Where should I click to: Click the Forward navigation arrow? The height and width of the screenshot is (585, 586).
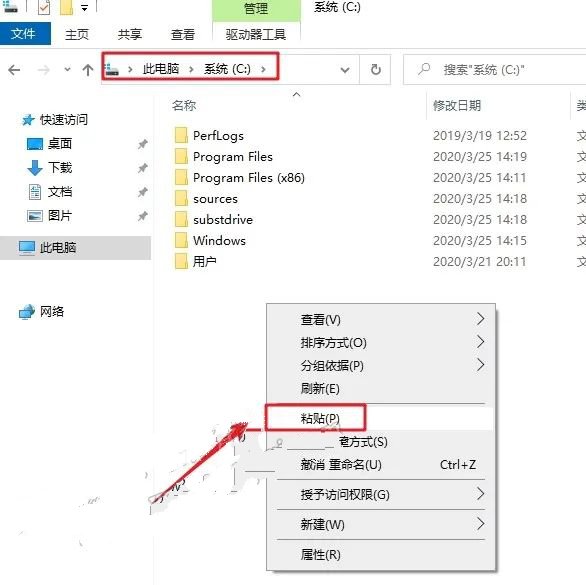(x=44, y=70)
